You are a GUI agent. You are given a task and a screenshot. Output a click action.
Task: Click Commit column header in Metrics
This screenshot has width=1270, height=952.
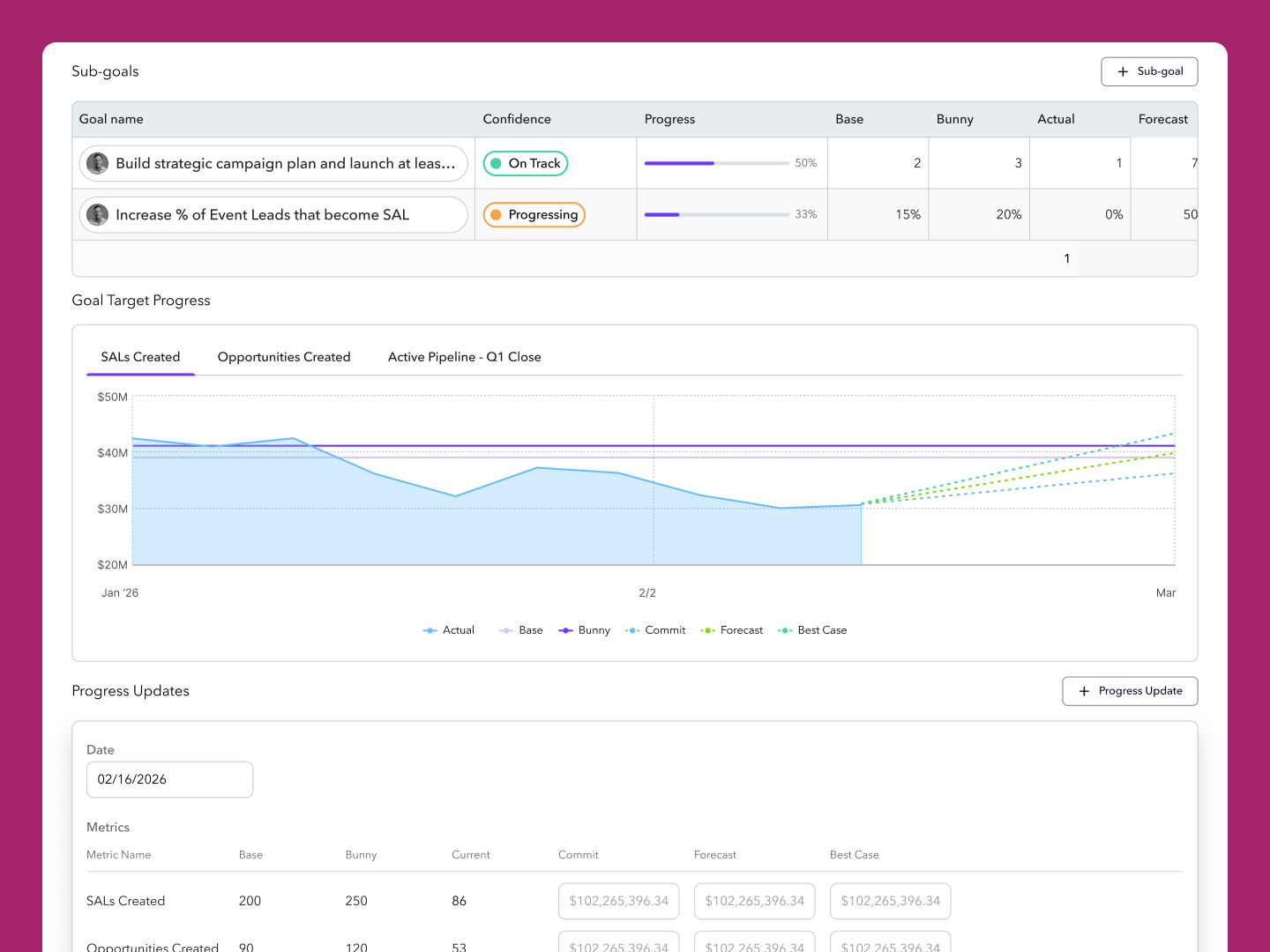click(579, 855)
